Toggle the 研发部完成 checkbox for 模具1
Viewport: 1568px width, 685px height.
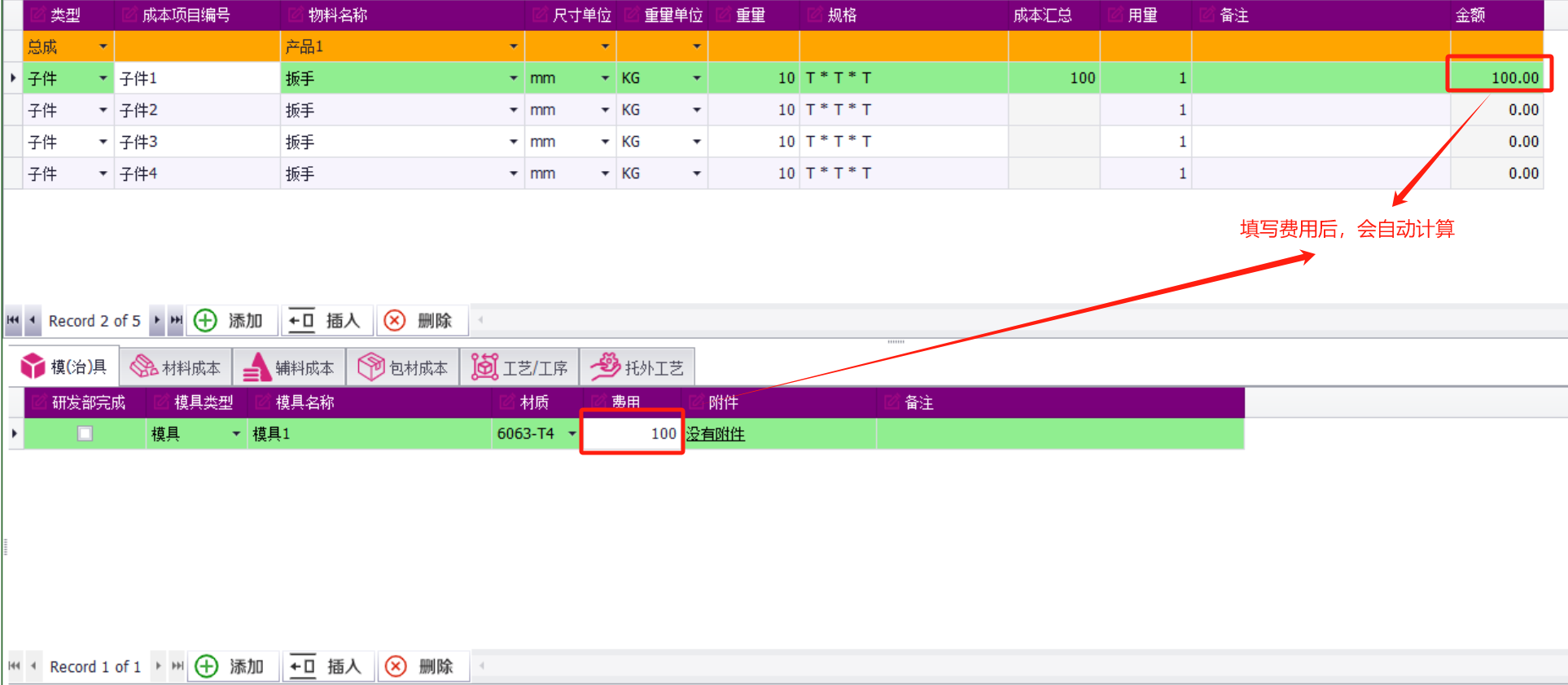(85, 434)
